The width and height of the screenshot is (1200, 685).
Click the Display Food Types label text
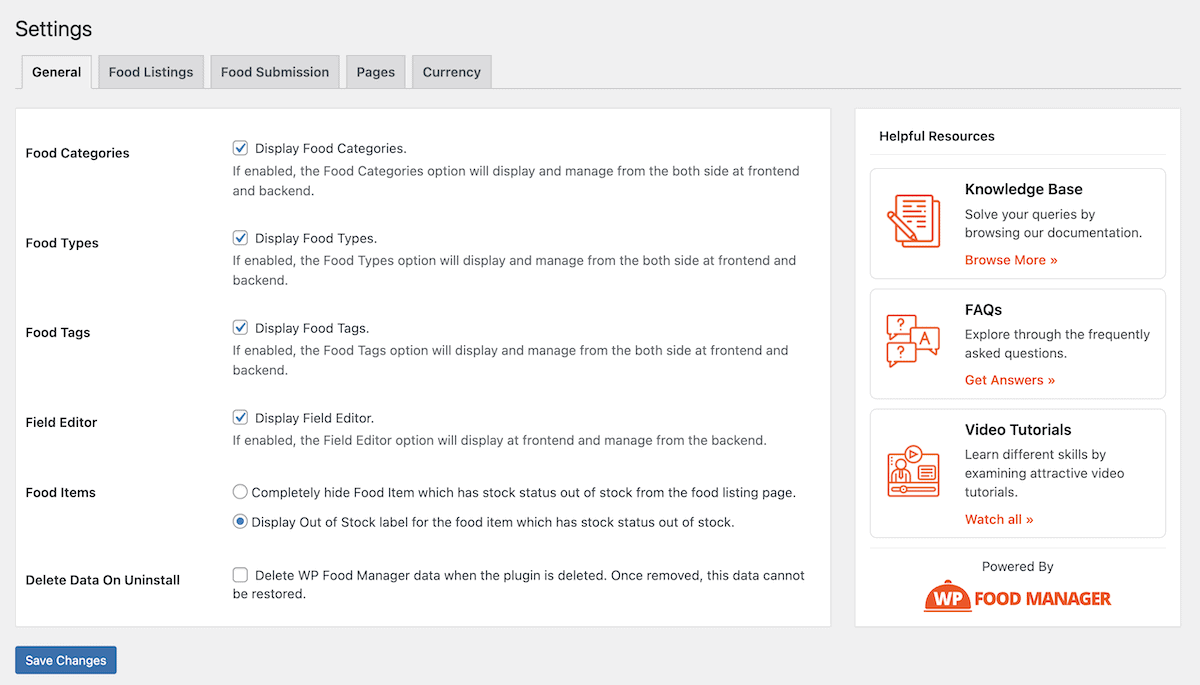(316, 238)
